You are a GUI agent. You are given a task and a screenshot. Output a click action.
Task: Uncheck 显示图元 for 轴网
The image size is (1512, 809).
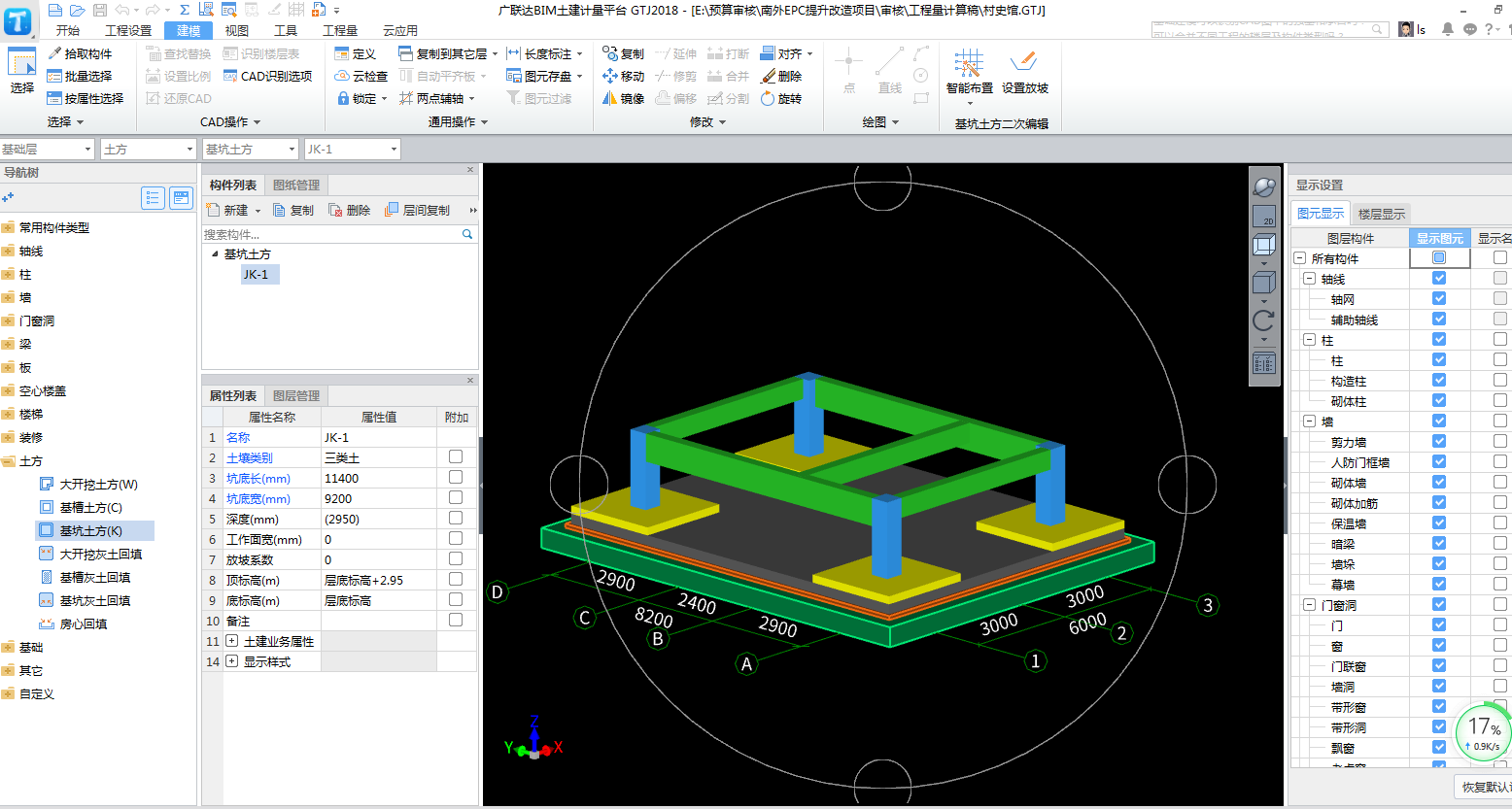1439,298
